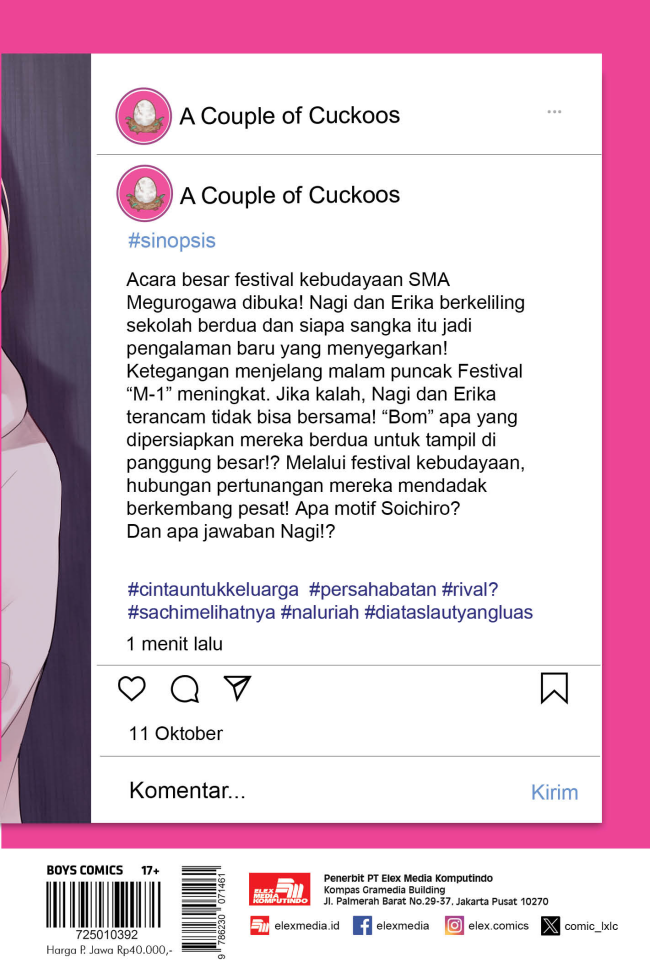This screenshot has height=973, width=650.
Task: Click the second egg nest avatar
Action: coord(145,194)
